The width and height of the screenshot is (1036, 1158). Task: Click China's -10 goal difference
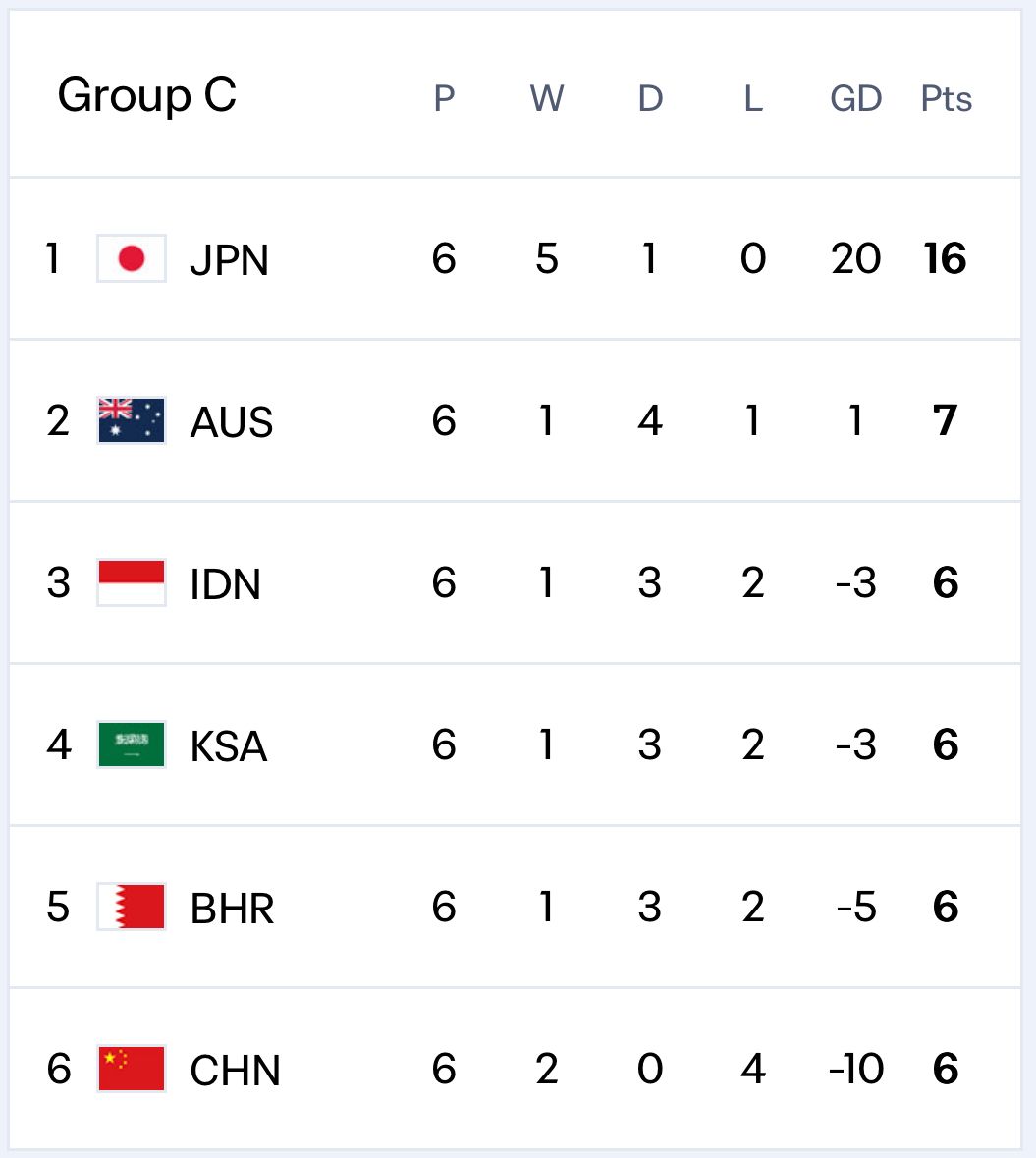[856, 1069]
